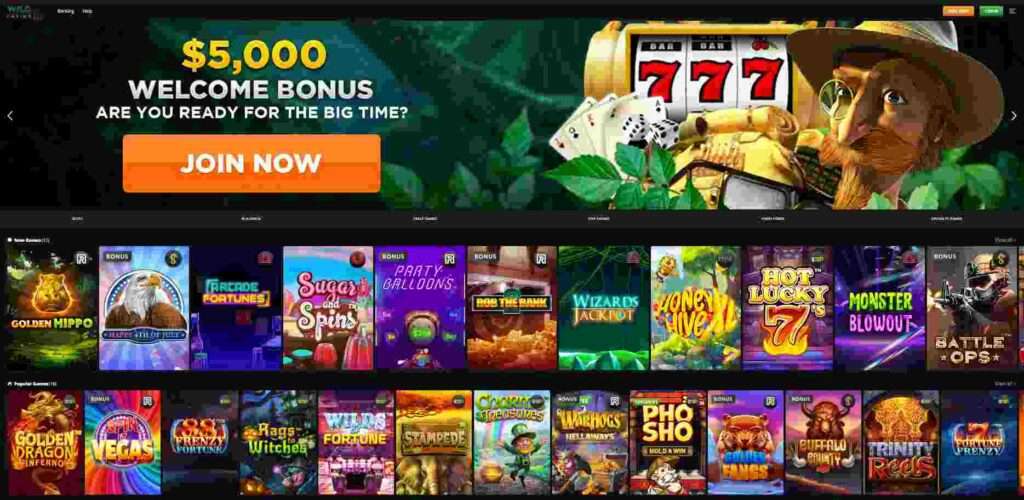Click the provider badge on Party Balloons tile
Viewport: 1024px width, 500px height.
(x=449, y=258)
